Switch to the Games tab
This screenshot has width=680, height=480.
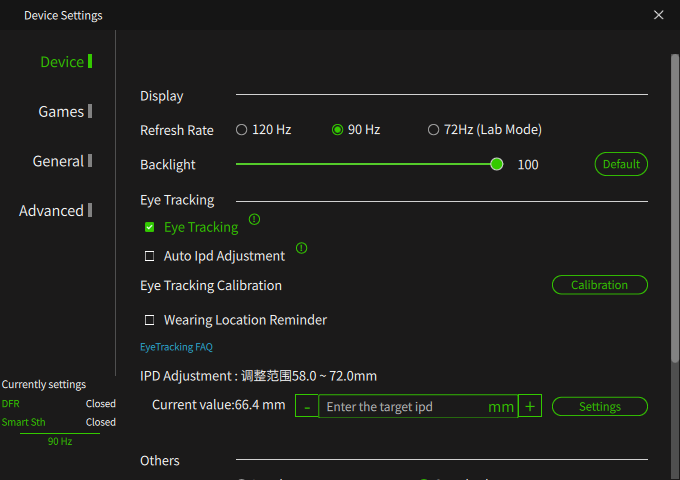click(x=61, y=112)
